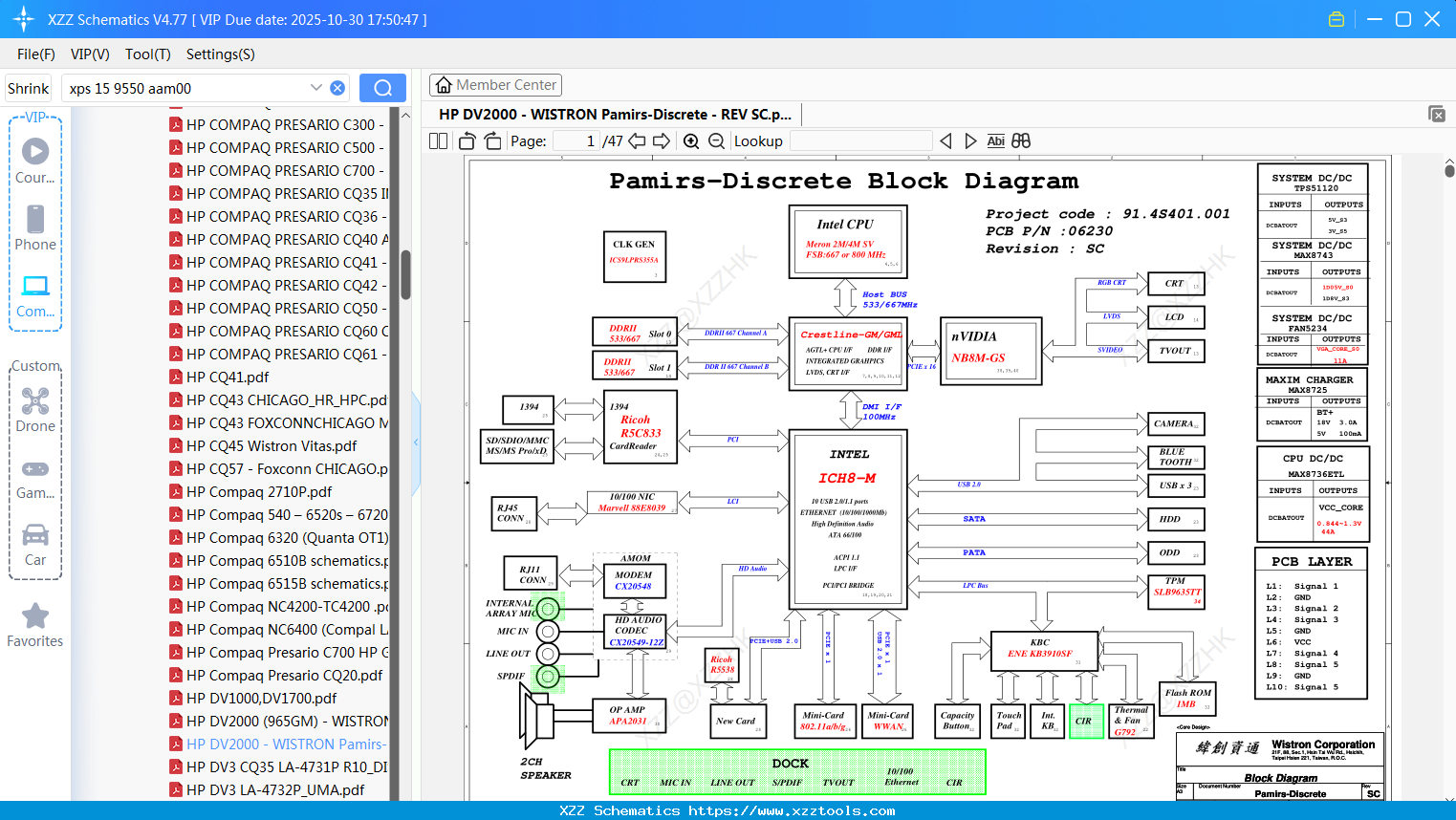Open HP COMPAQ PRESARIO C700 file
This screenshot has width=1456, height=820.
pos(277,170)
